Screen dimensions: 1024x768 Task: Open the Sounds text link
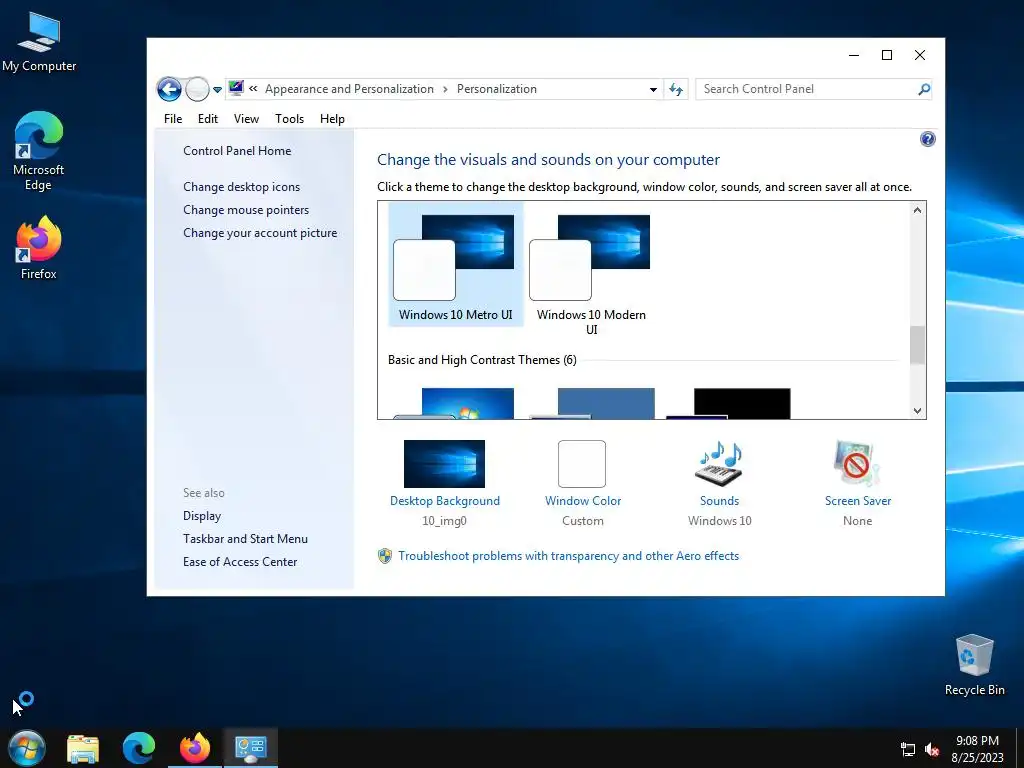coord(720,501)
